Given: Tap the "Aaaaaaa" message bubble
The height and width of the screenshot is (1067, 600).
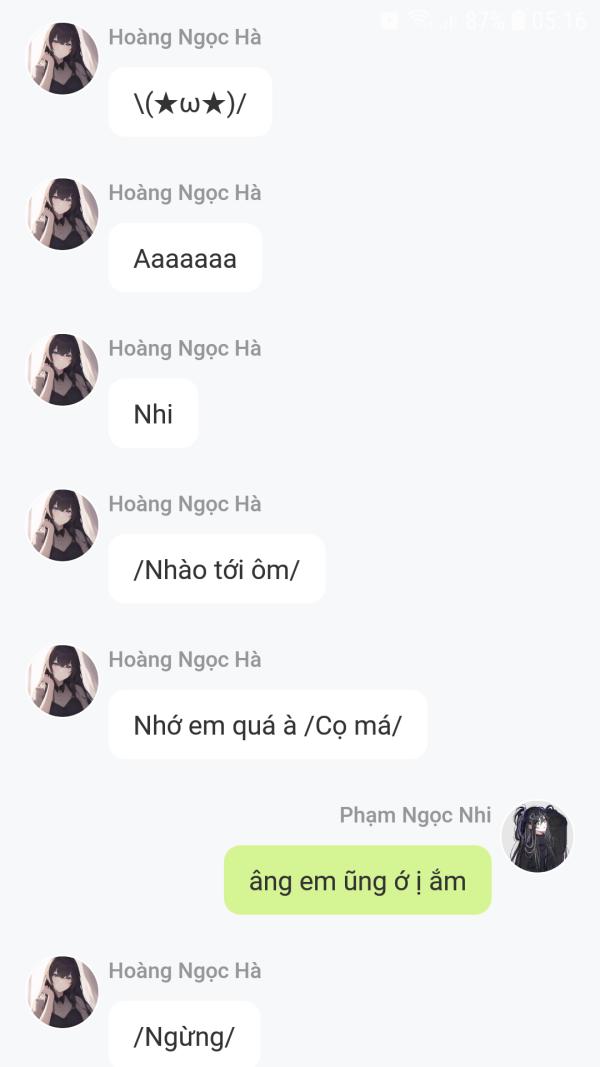Looking at the screenshot, I should [185, 258].
